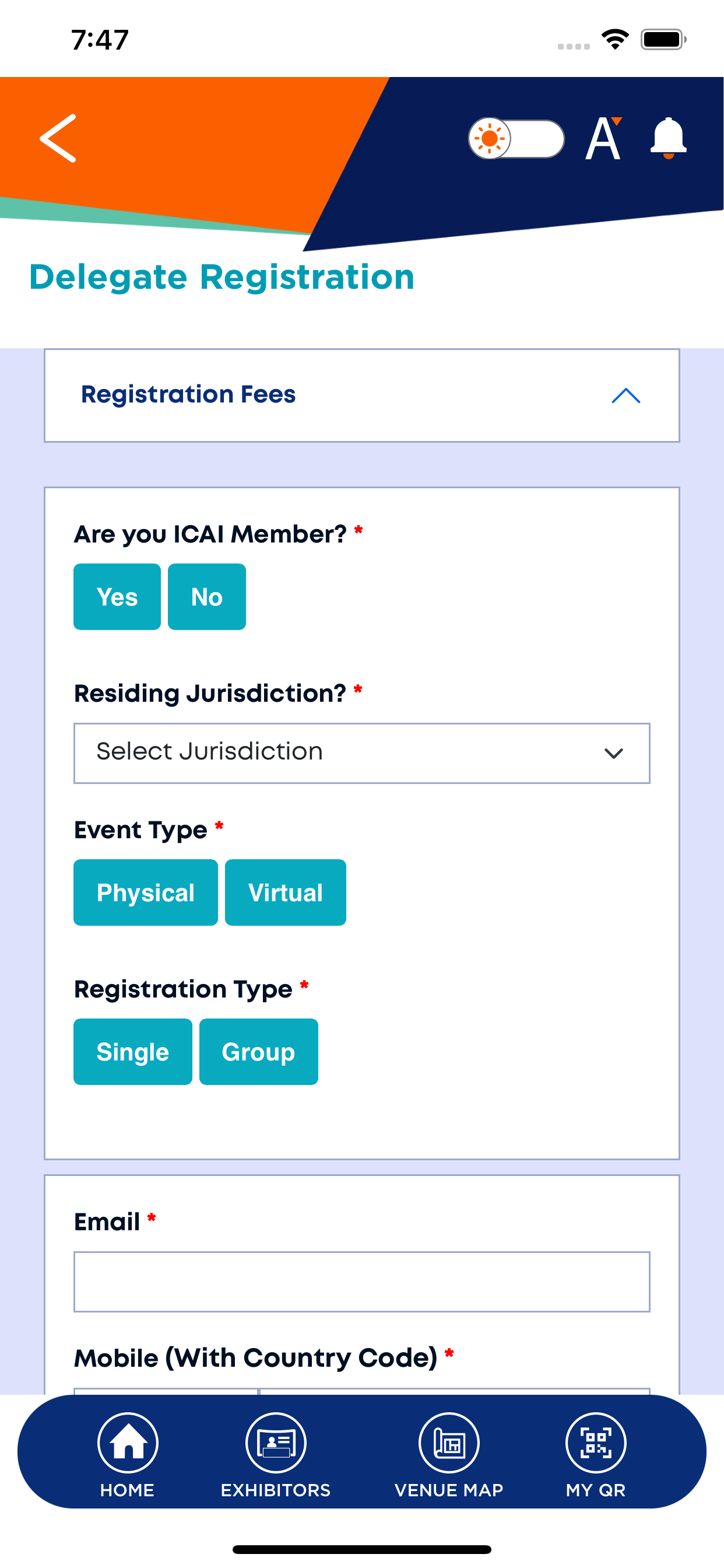This screenshot has width=724, height=1568.
Task: Tap the back arrow icon
Action: coord(58,138)
